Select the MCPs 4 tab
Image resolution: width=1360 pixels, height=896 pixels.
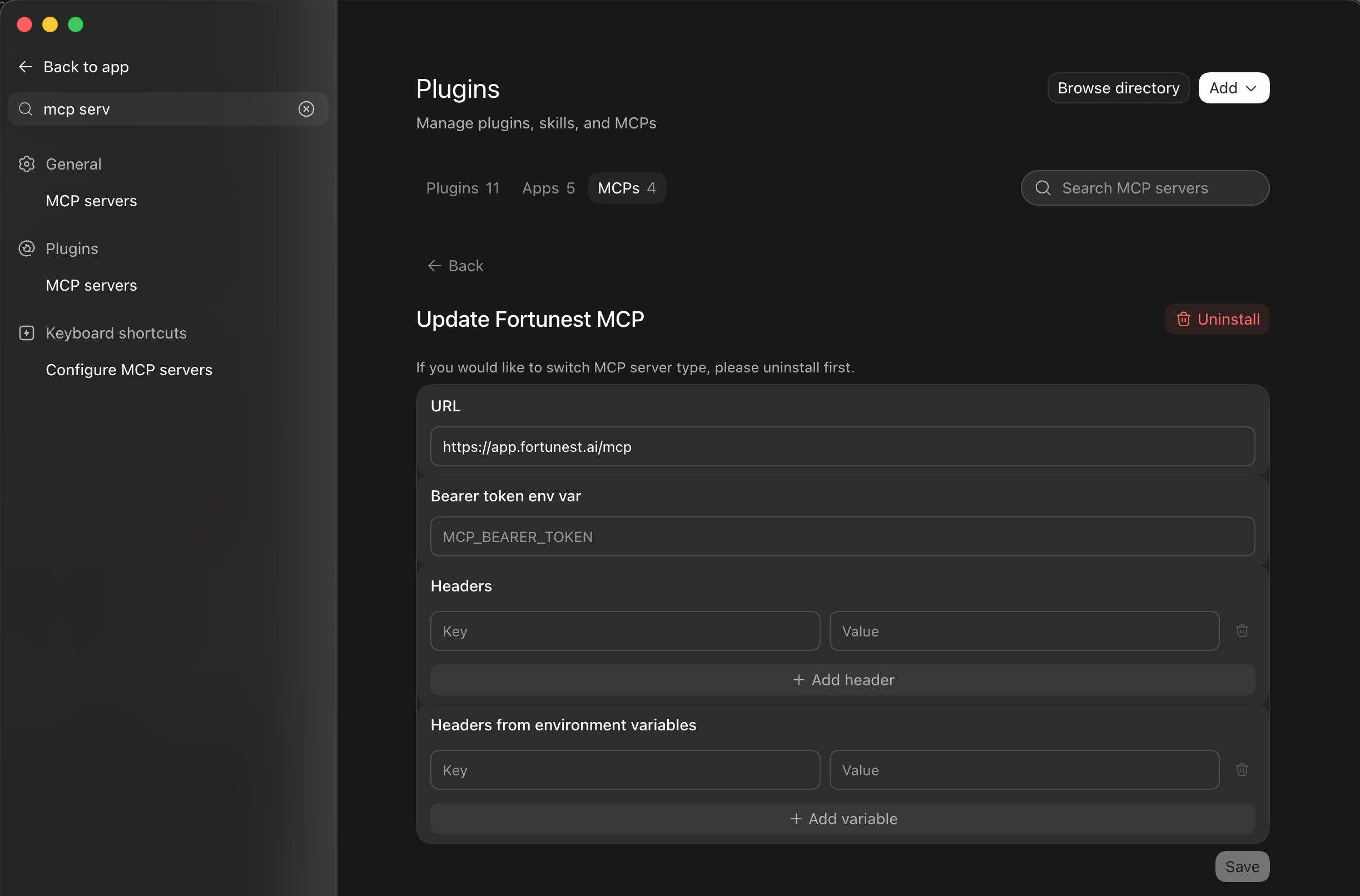coord(627,188)
